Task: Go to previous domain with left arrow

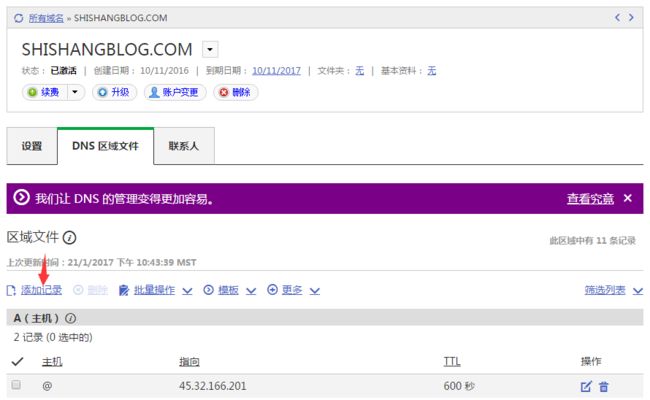Action: (618, 17)
